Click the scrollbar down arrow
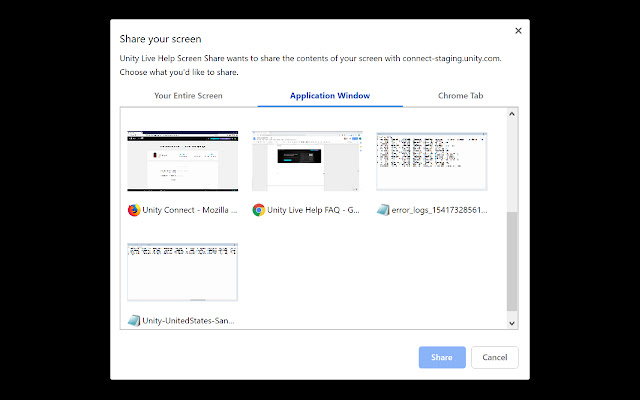 coord(512,323)
